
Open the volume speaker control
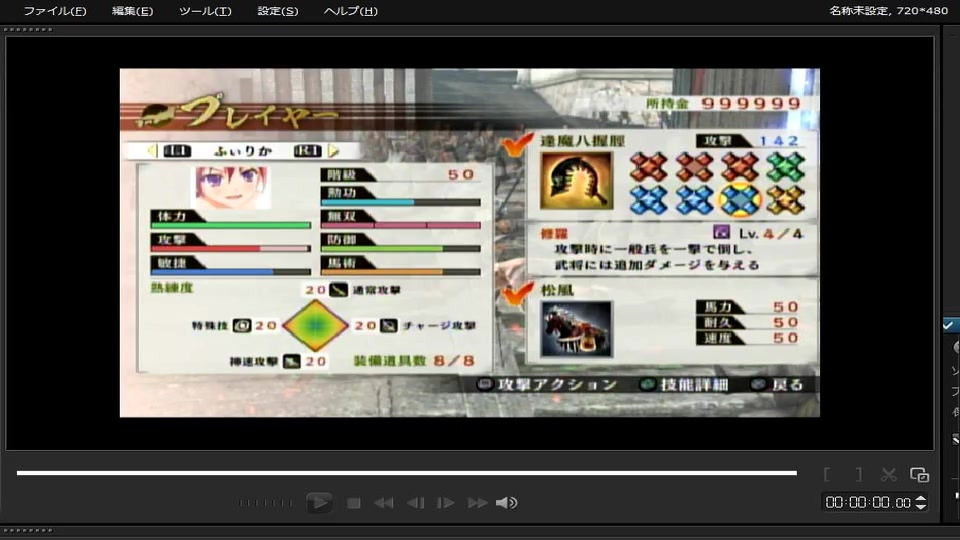pyautogui.click(x=506, y=503)
